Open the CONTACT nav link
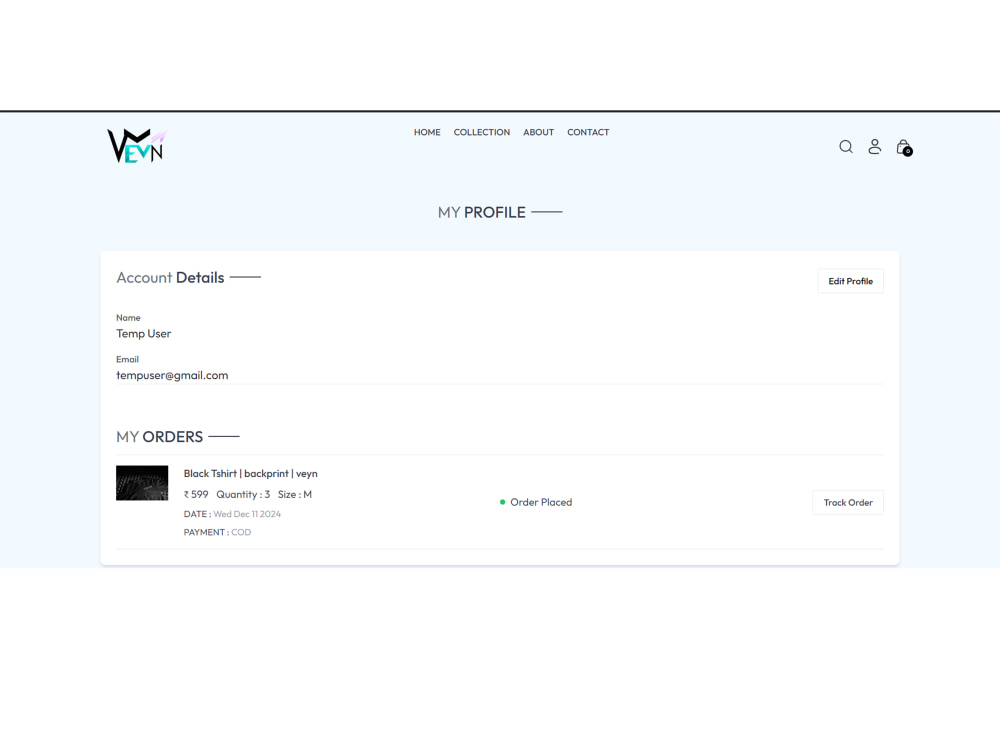The image size is (1000, 750). point(588,132)
